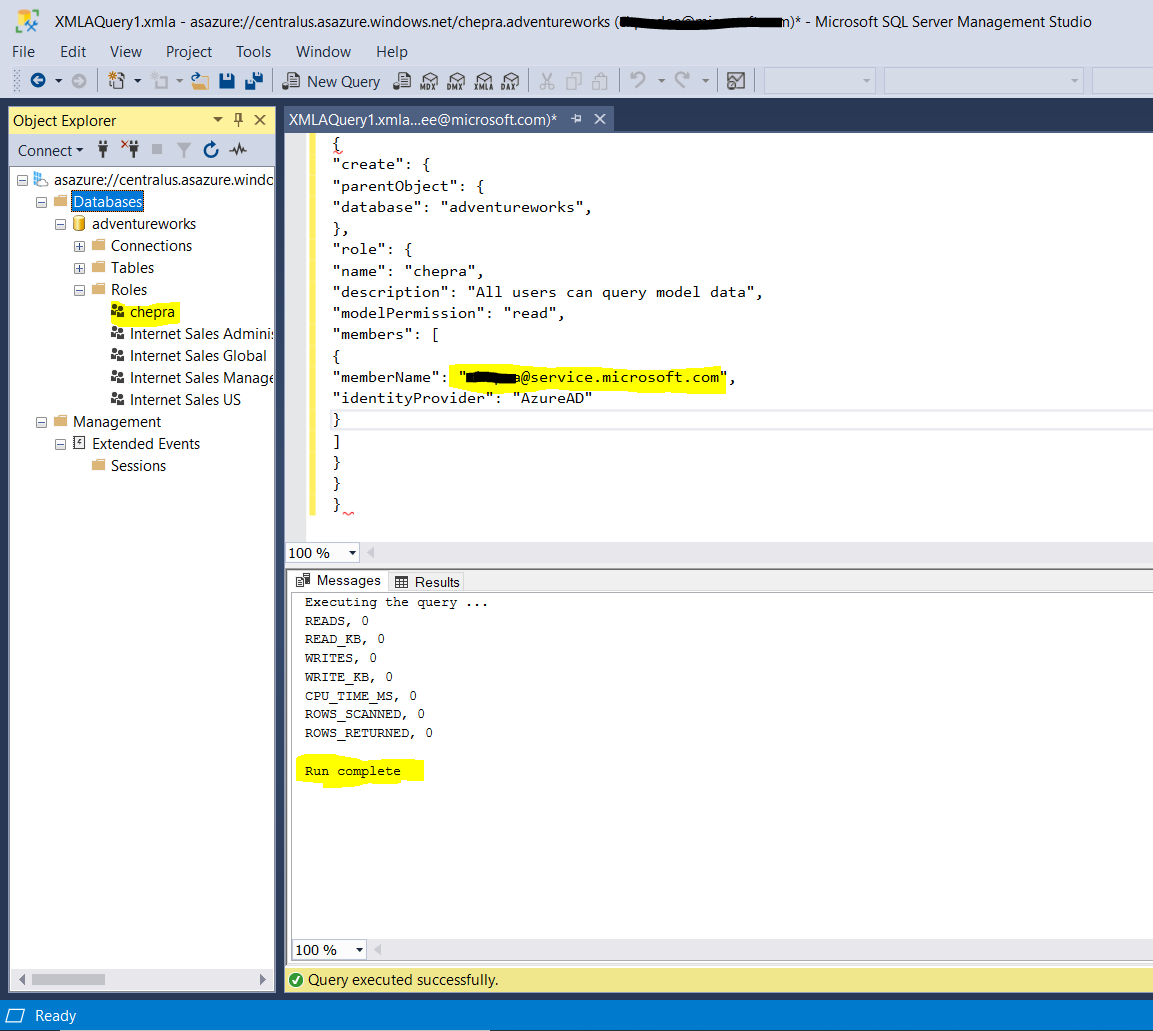The image size is (1153, 1031).
Task: Open the messages pane zoom 100 % dropdown
Action: pyautogui.click(x=360, y=950)
